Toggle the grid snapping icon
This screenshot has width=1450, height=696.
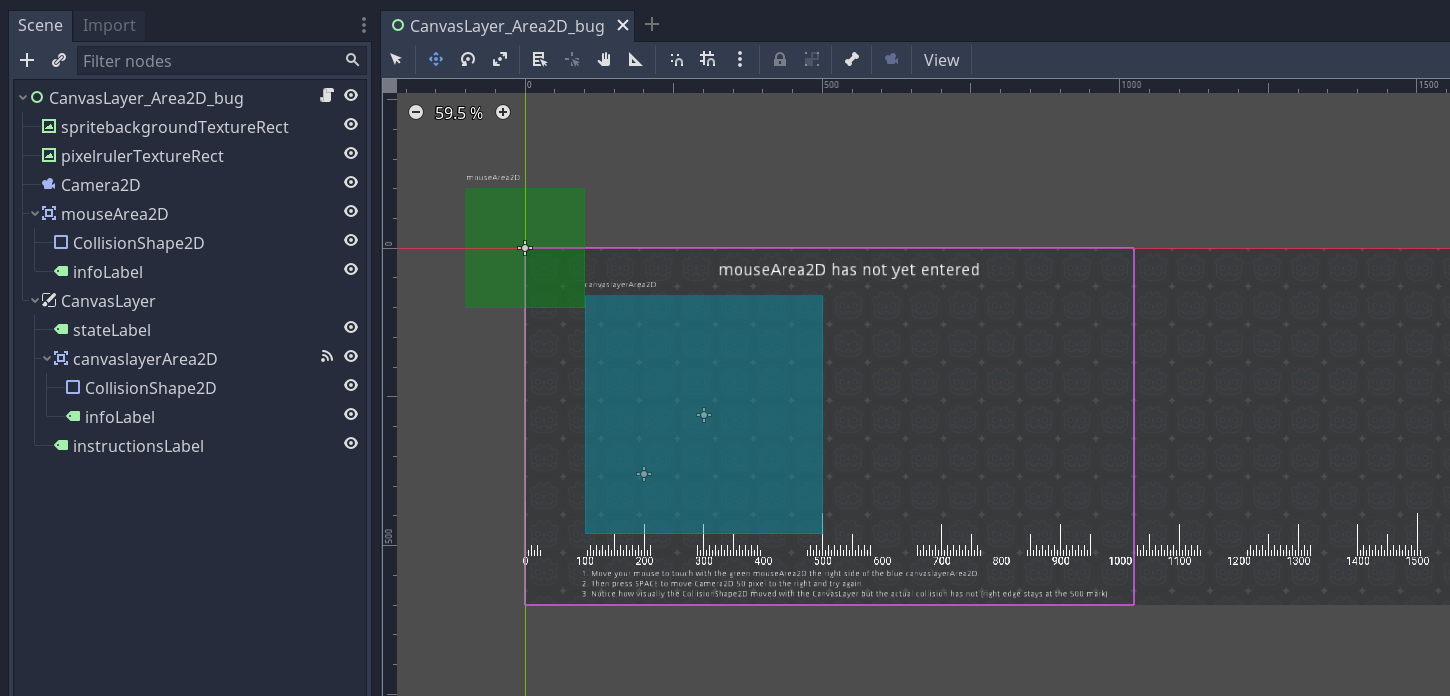point(708,59)
